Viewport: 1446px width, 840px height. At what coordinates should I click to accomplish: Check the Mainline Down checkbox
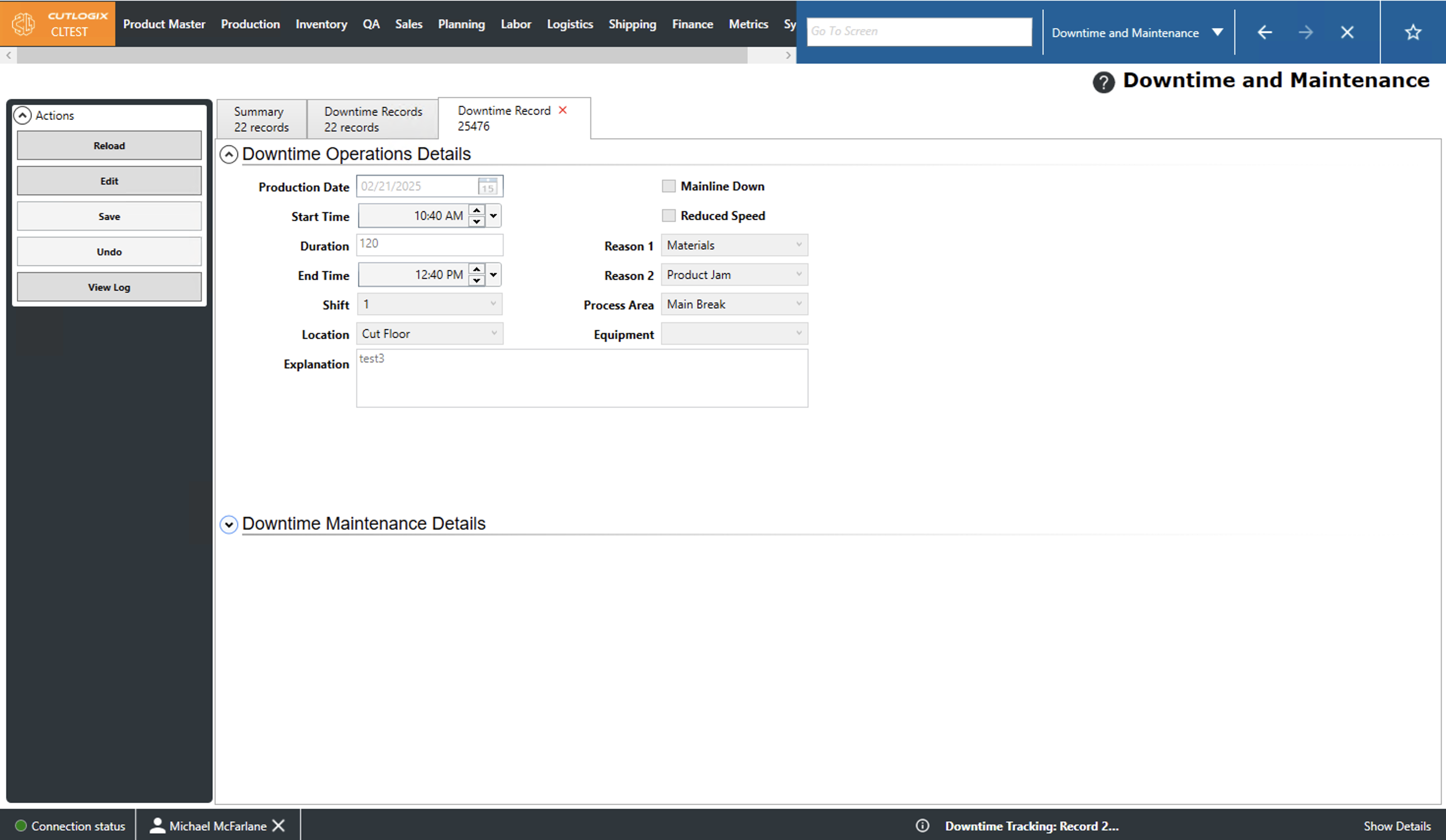click(668, 186)
